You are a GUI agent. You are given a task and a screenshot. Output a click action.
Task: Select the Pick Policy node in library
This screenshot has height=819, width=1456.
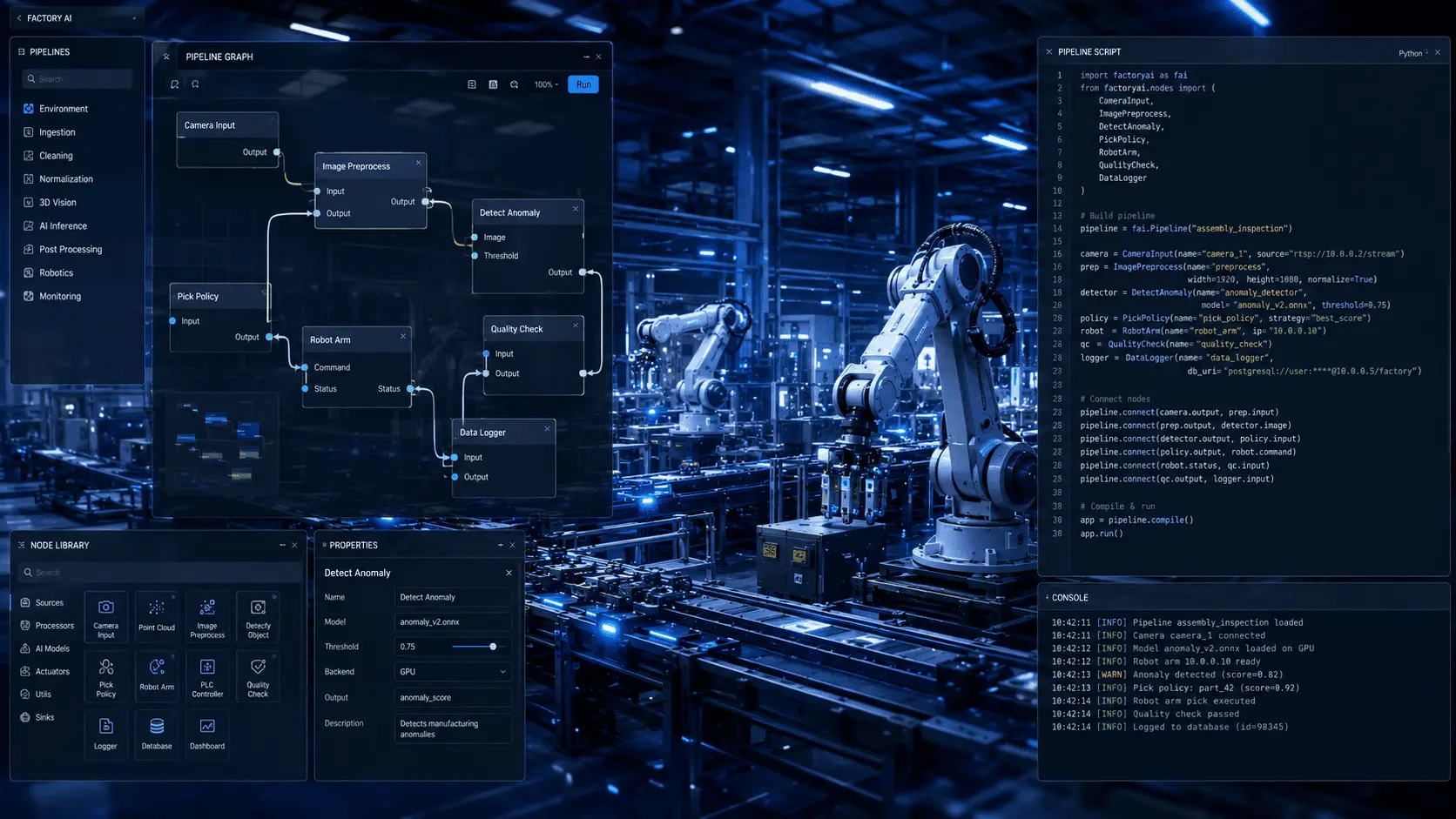coord(106,676)
